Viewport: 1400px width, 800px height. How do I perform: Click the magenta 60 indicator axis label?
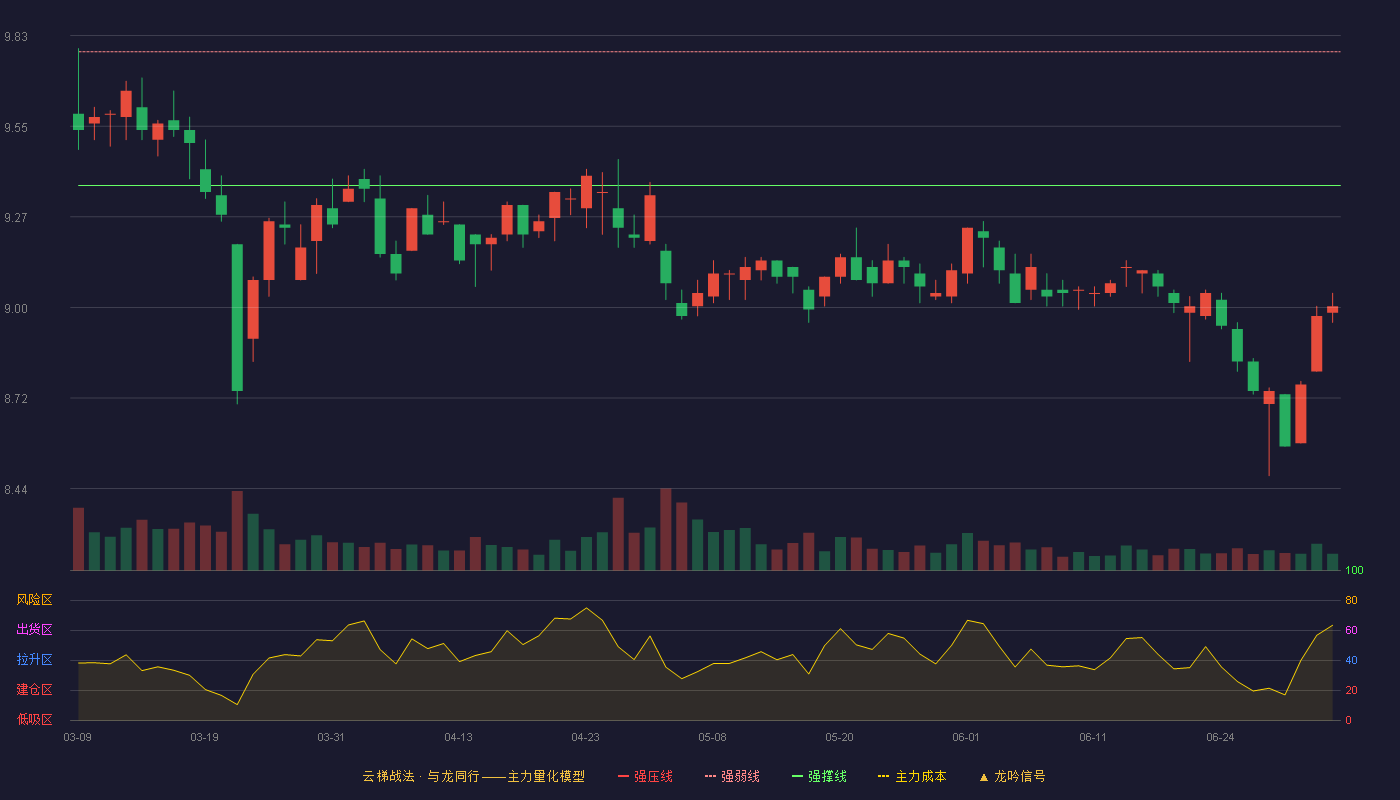(x=1351, y=631)
